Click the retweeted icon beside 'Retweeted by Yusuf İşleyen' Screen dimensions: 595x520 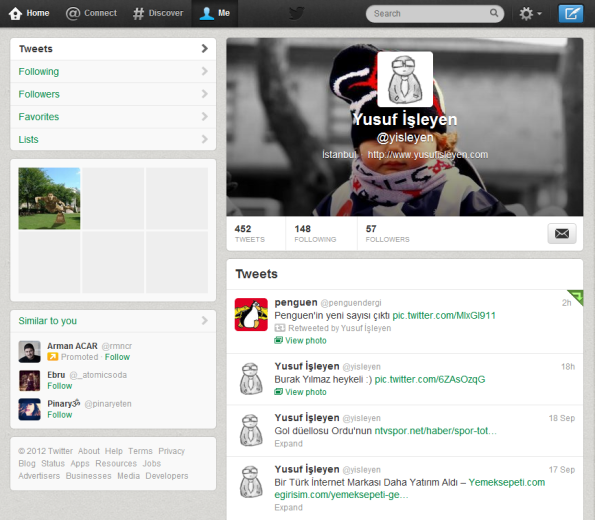[280, 328]
